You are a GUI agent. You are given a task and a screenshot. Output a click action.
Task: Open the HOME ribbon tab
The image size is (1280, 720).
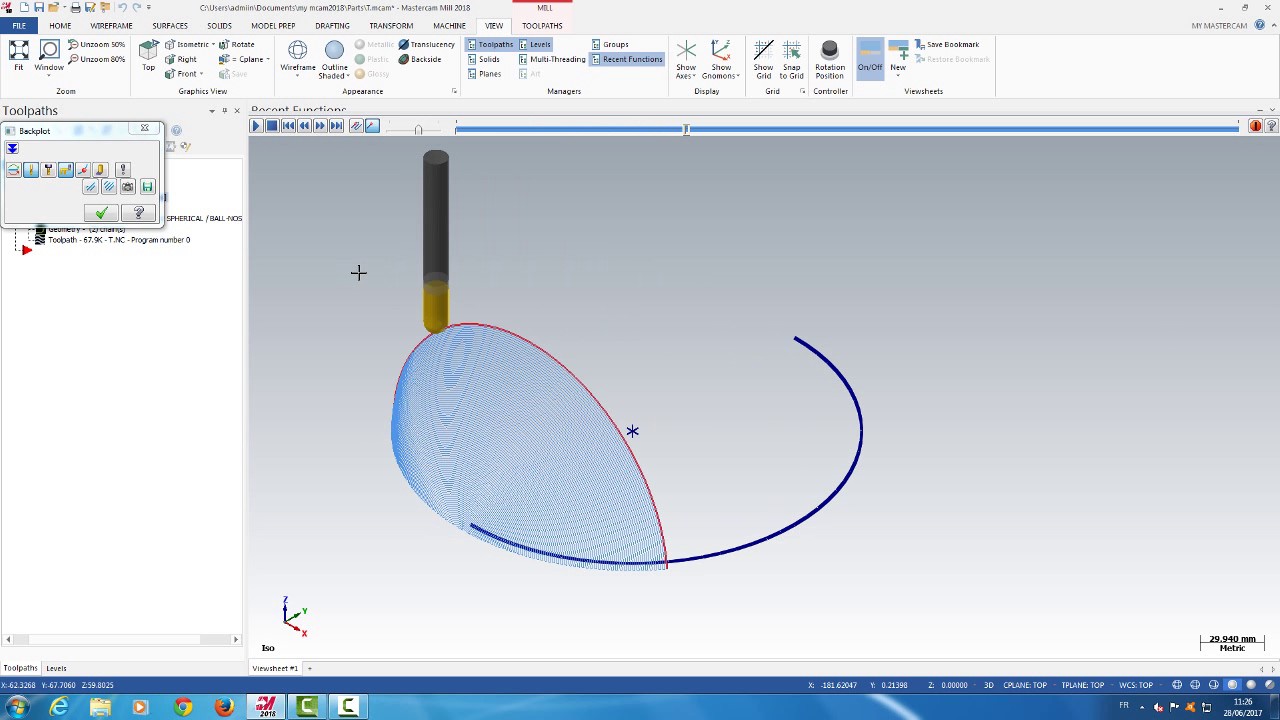point(60,25)
